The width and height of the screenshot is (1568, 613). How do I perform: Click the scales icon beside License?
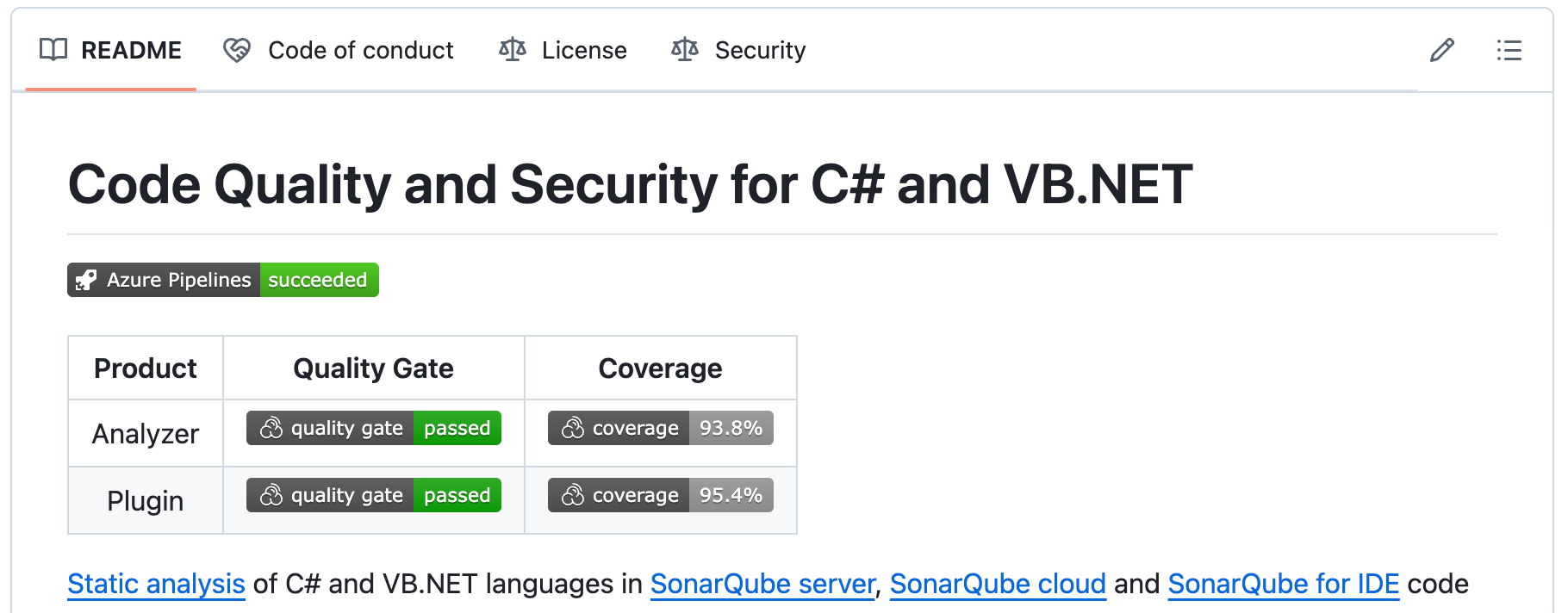(x=513, y=50)
